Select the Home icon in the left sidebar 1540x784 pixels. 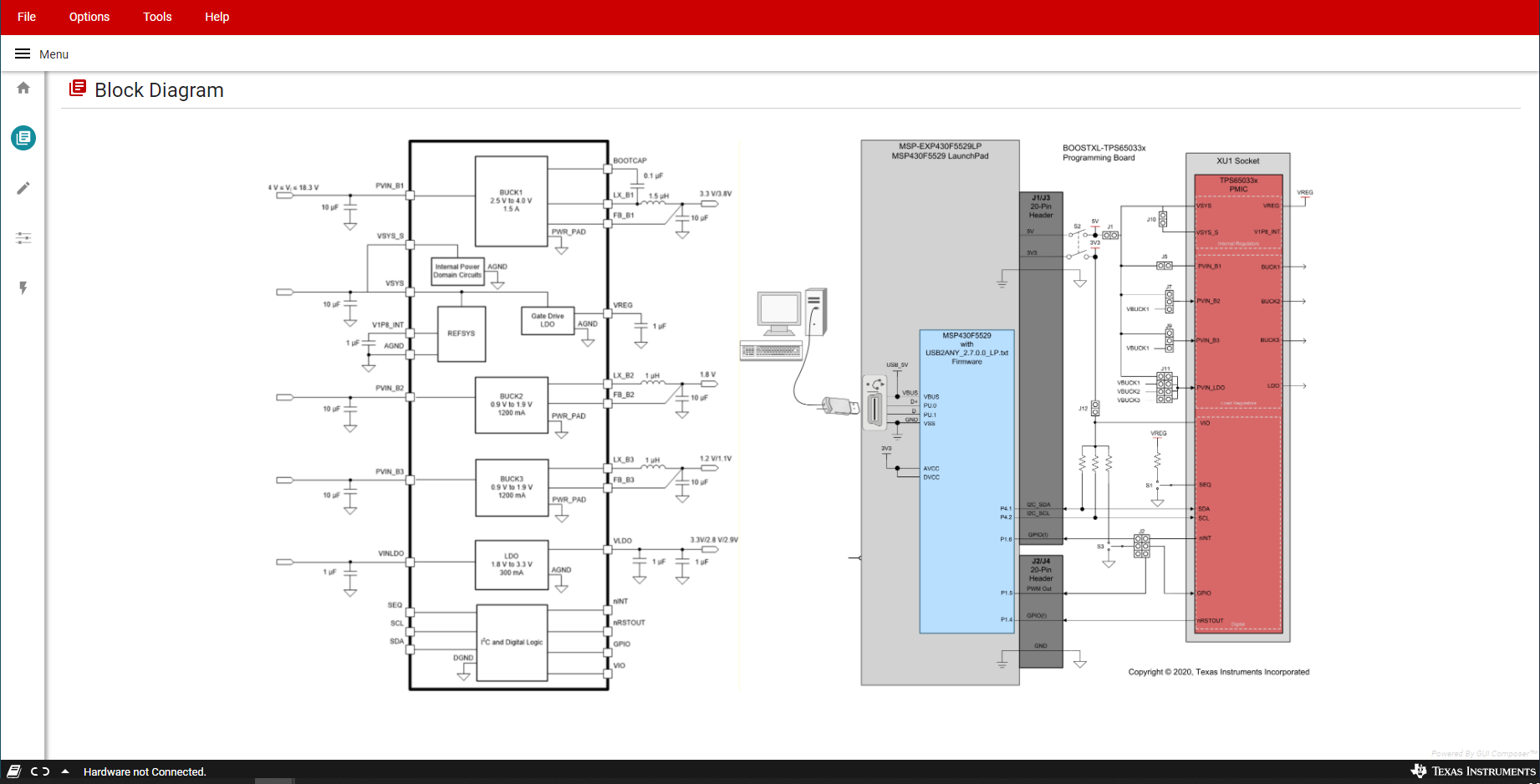23,87
